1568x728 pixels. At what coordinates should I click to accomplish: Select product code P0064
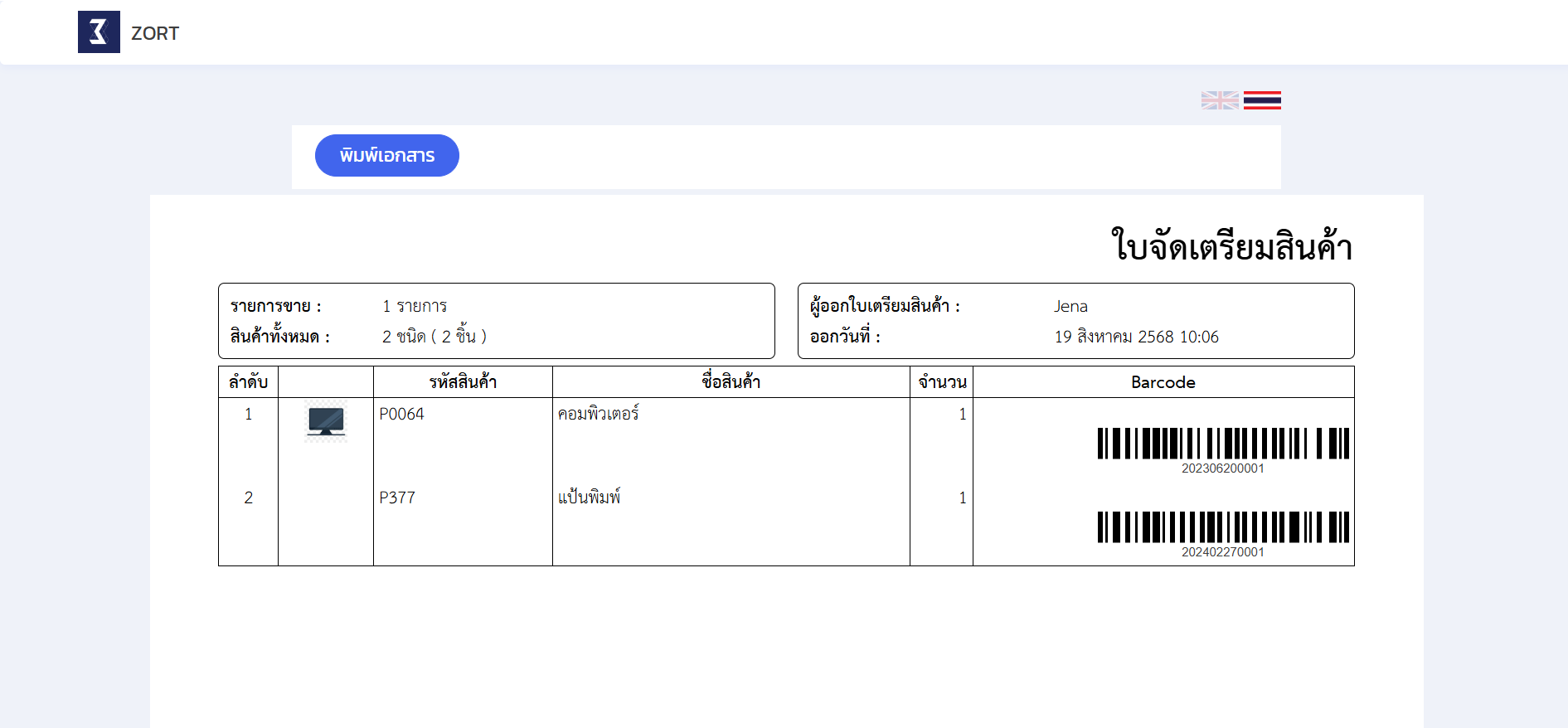coord(401,414)
